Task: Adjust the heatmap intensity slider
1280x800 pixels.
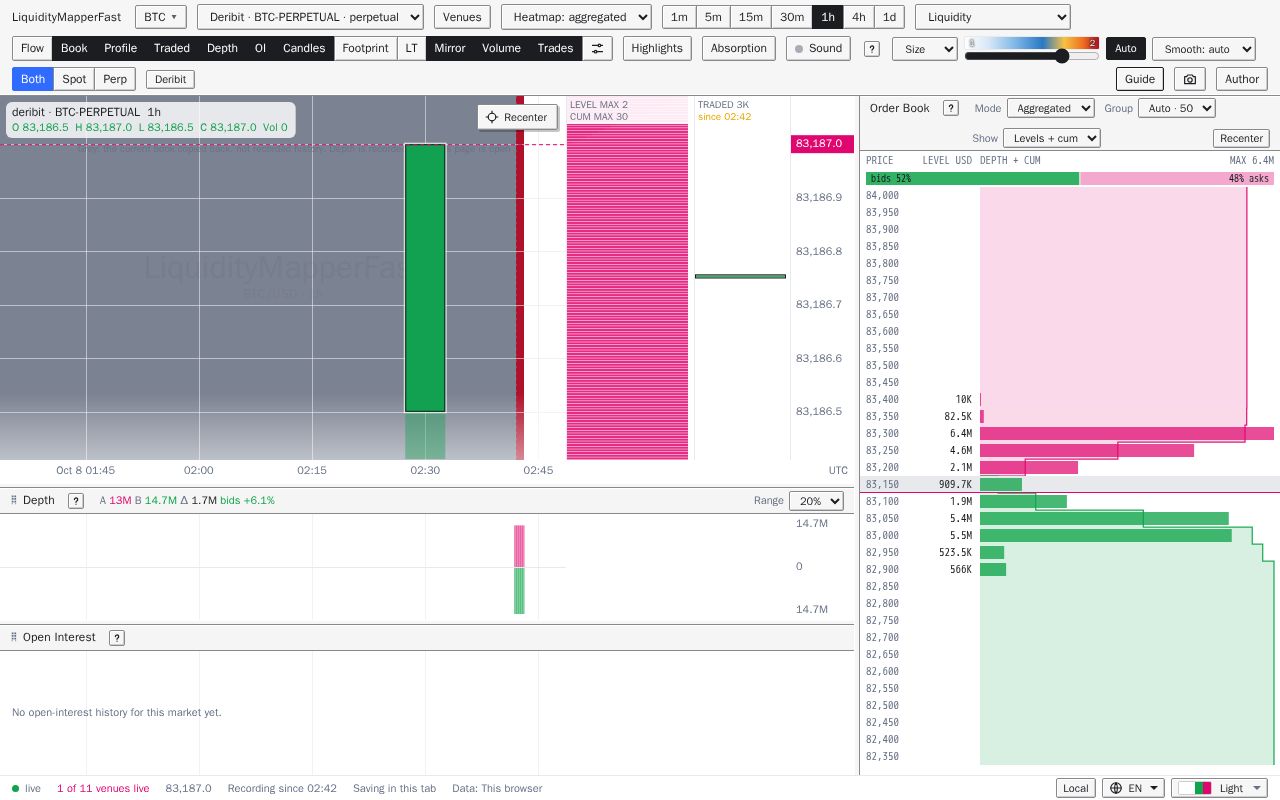Action: click(x=1032, y=56)
